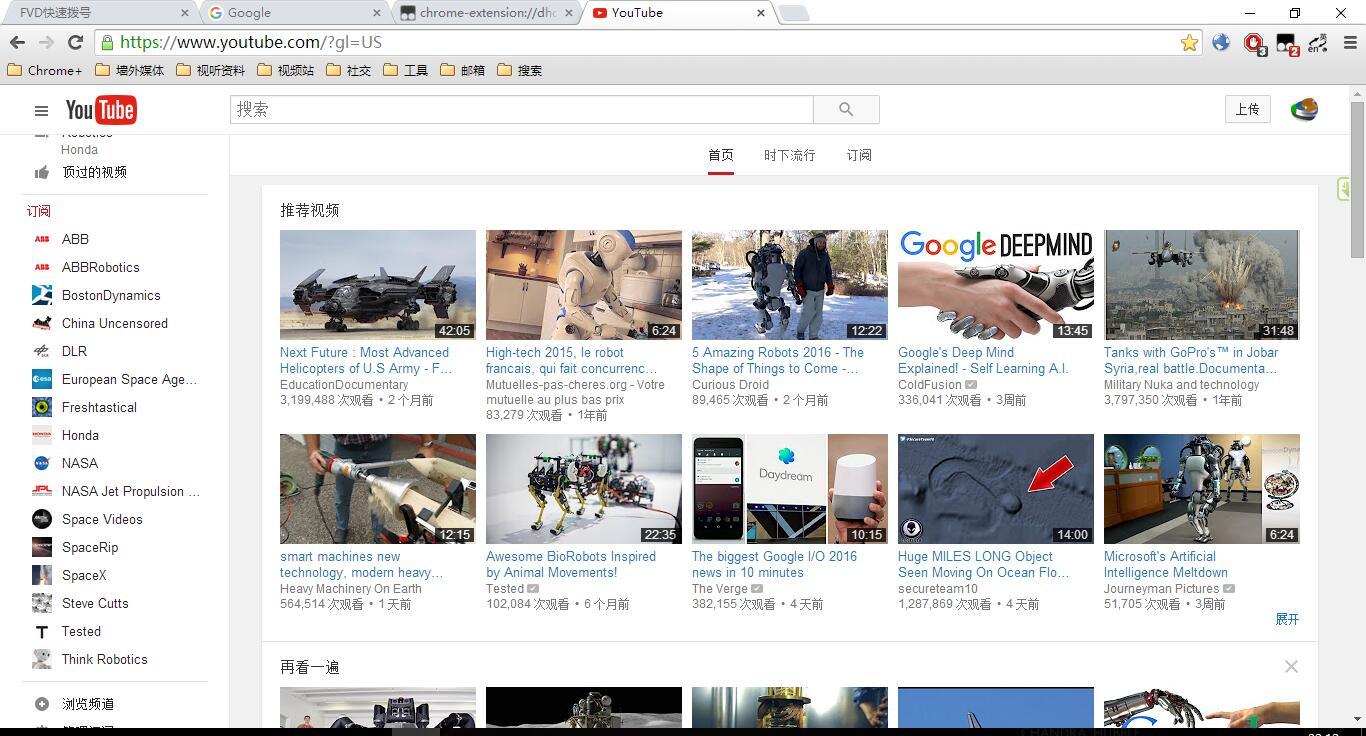Click the Browse channels plus icon
Viewport: 1366px width, 736px height.
[42, 703]
